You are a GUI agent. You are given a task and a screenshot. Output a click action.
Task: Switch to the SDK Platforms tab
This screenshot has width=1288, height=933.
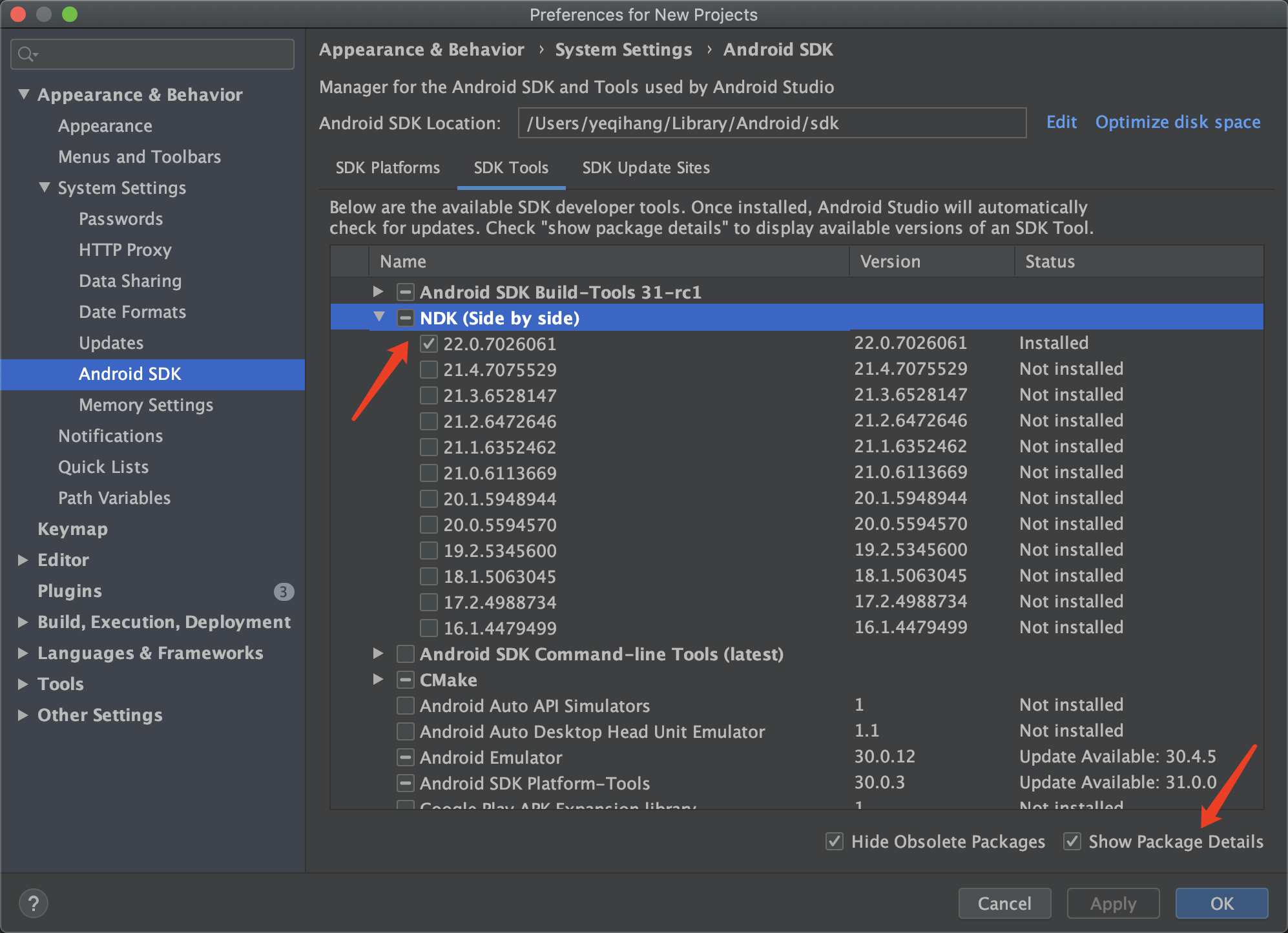click(388, 168)
